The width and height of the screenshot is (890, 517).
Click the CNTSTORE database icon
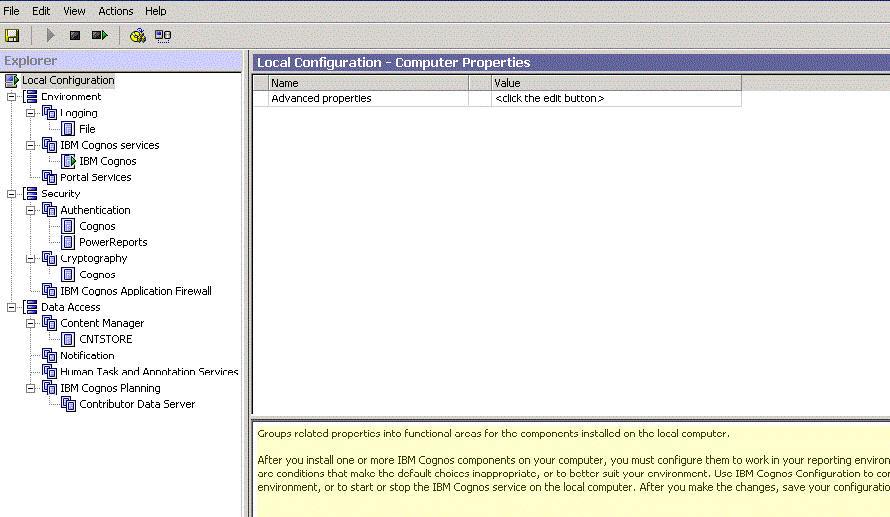click(68, 339)
